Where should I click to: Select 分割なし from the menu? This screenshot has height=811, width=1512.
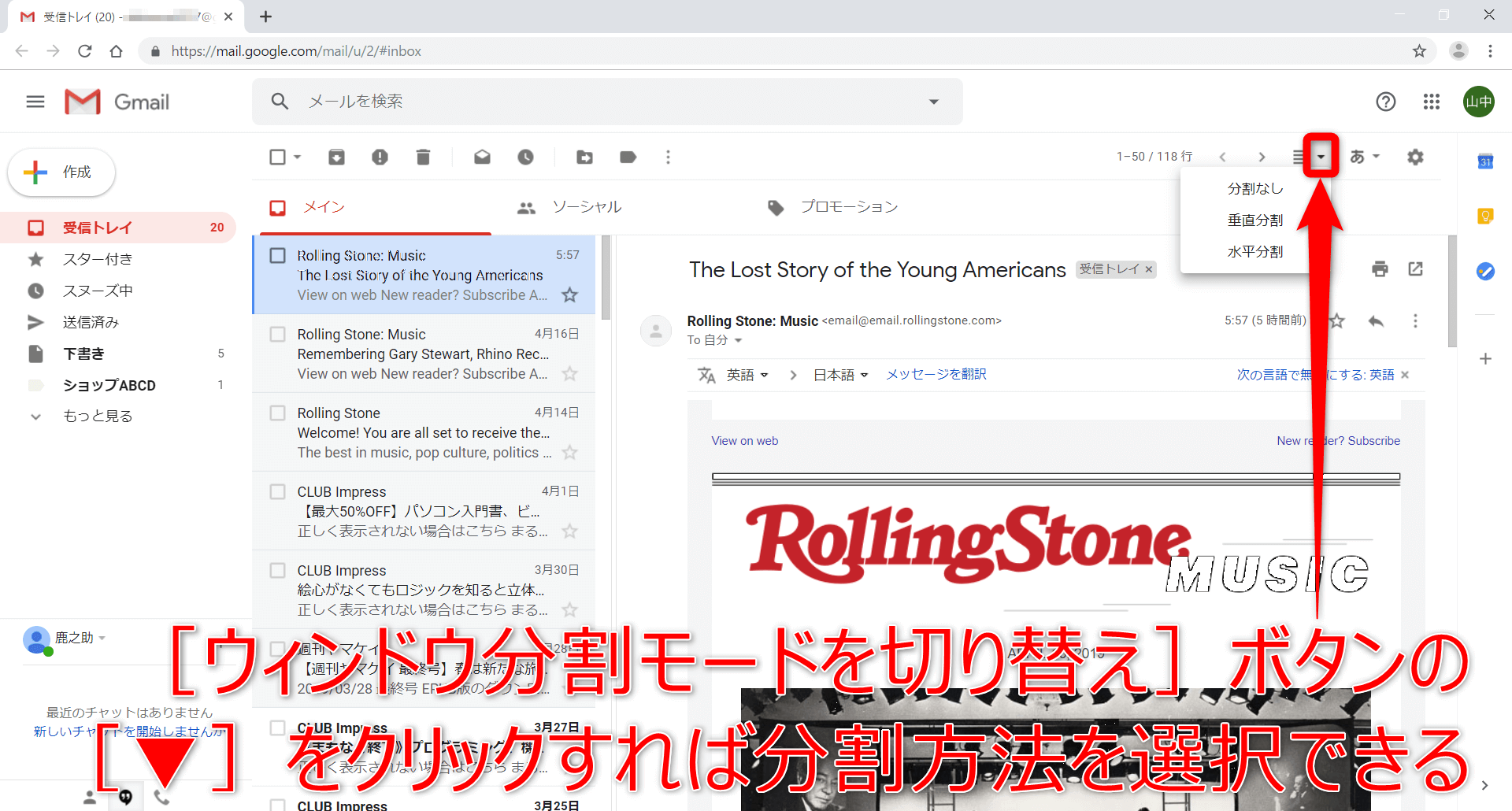(x=1255, y=189)
